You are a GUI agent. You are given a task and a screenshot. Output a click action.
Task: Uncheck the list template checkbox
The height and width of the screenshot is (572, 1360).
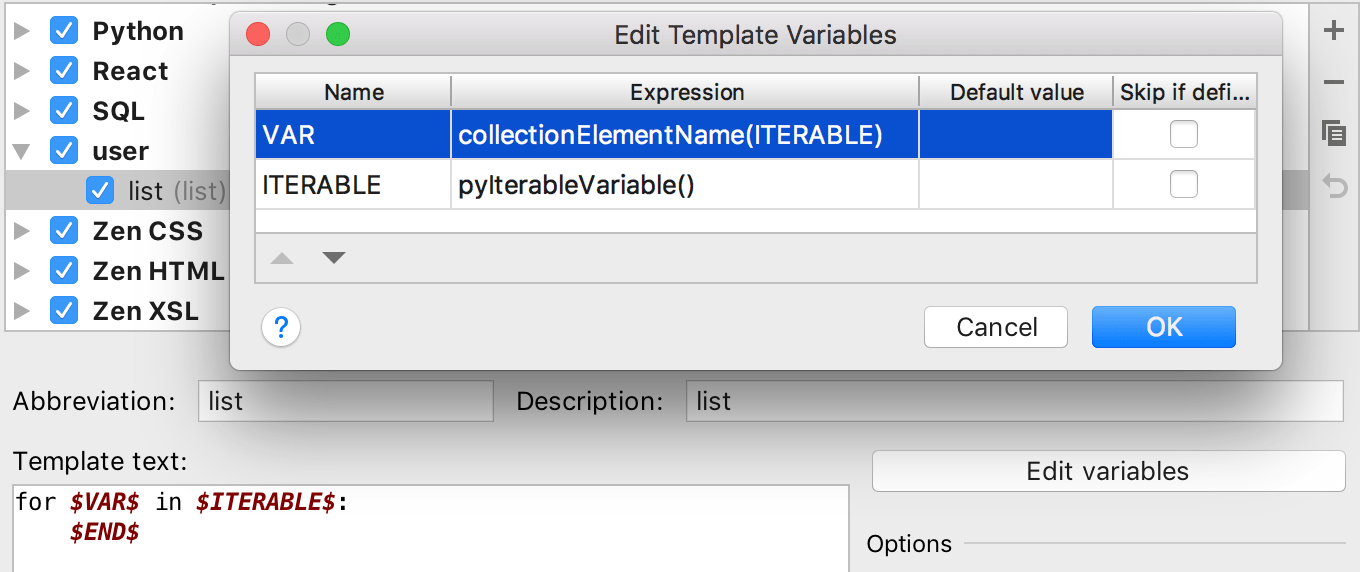(100, 190)
